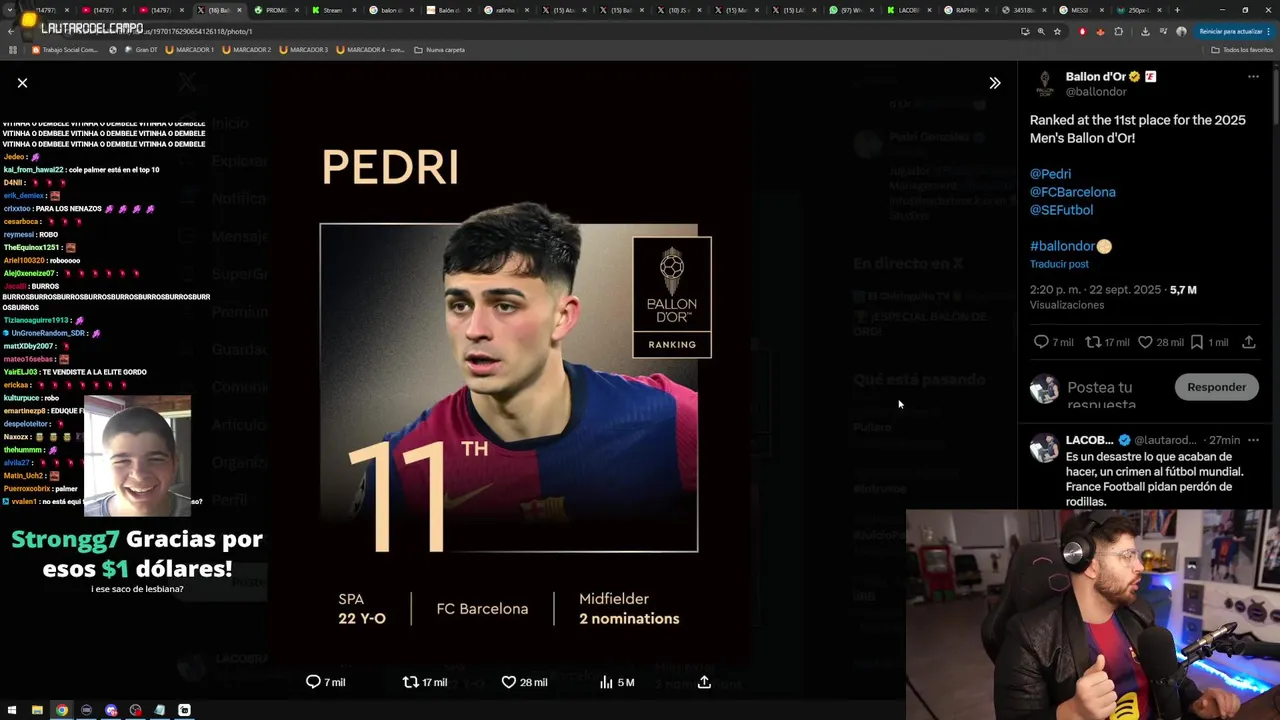Switch to the RAPHIN Google tab
Viewport: 1280px width, 720px height.
[966, 10]
